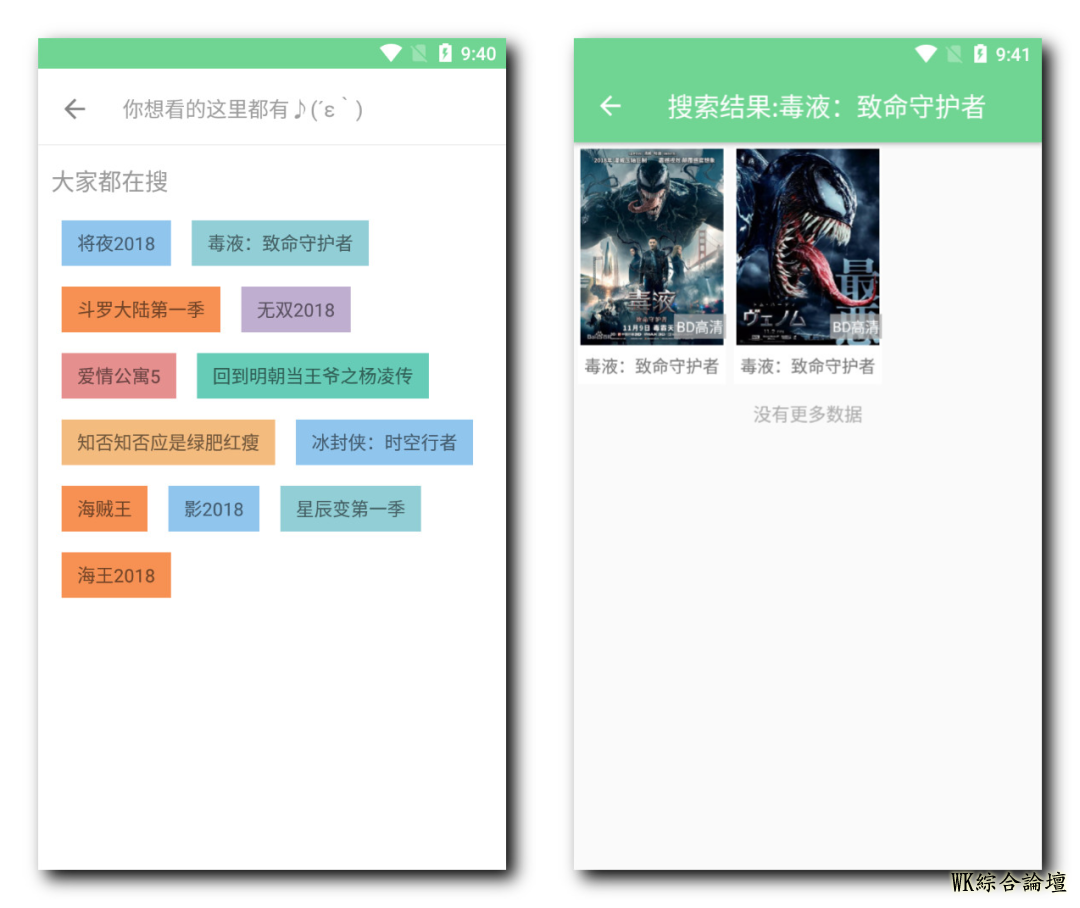Viewport: 1080px width, 908px height.
Task: Focus the search field with placeholder 你想看的这里都有
Action: coord(242,109)
